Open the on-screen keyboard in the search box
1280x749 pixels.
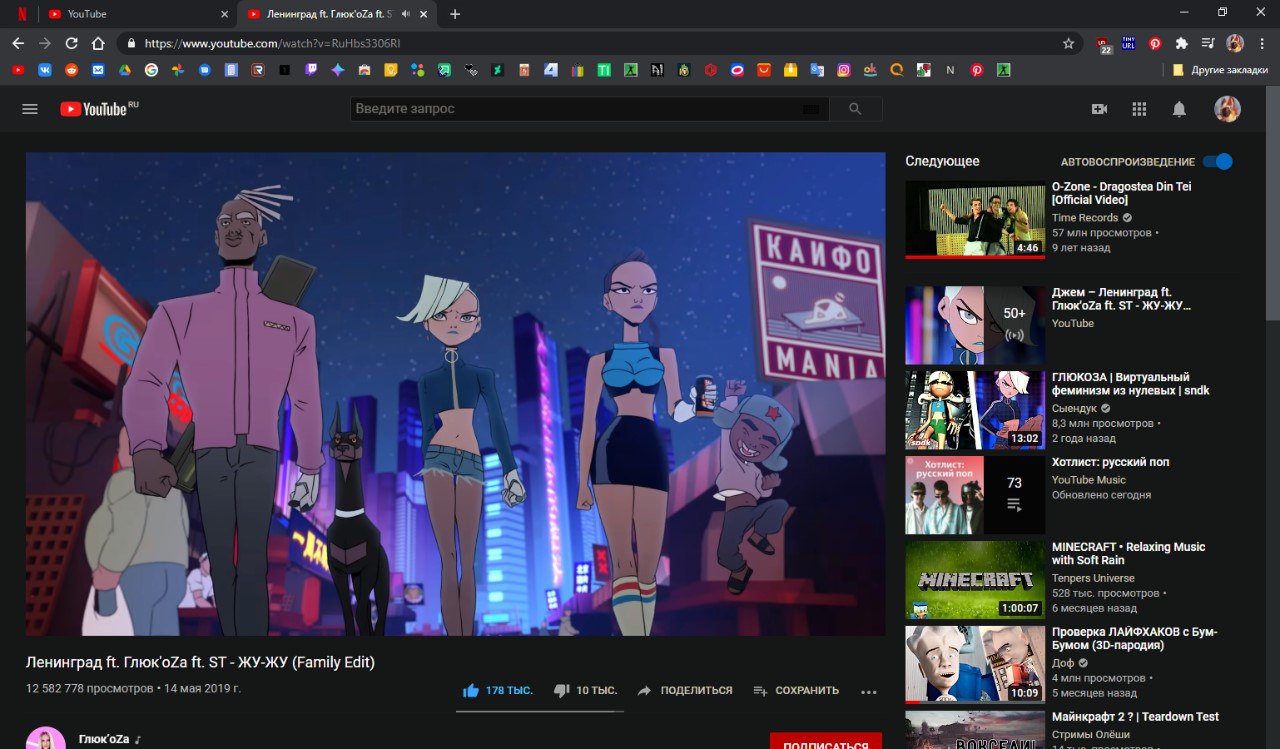810,109
